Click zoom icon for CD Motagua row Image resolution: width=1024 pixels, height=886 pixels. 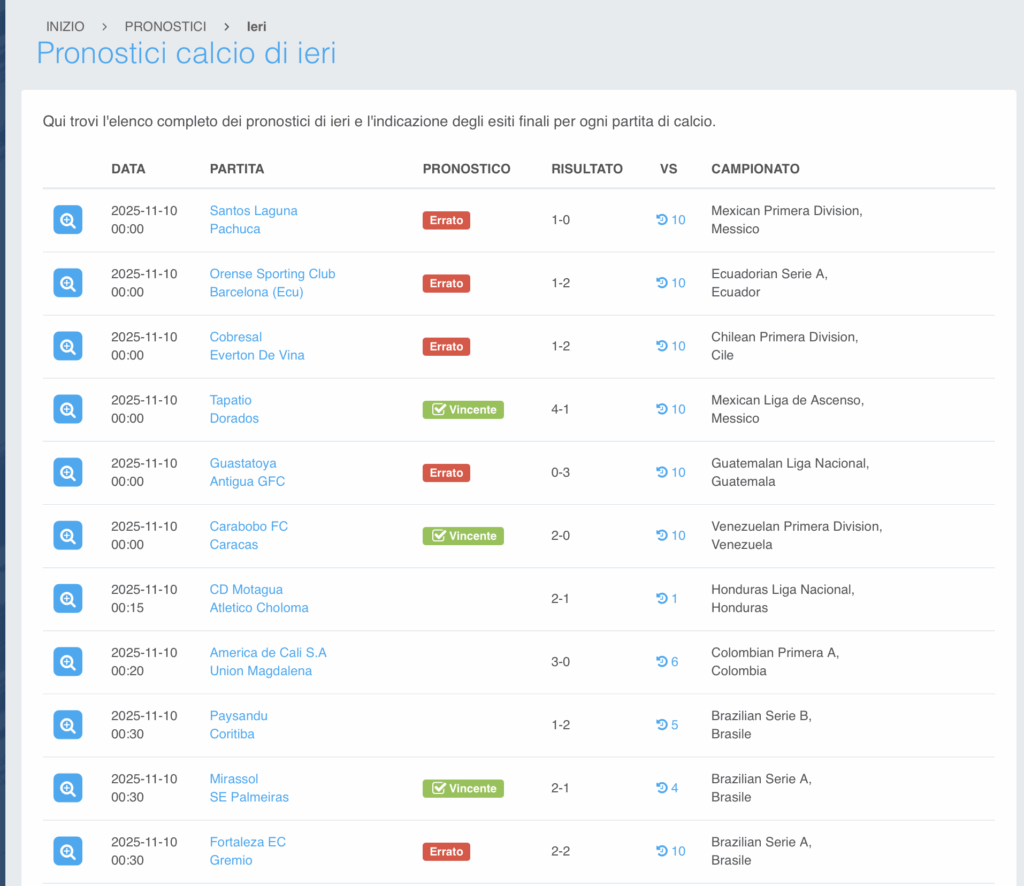click(x=67, y=598)
